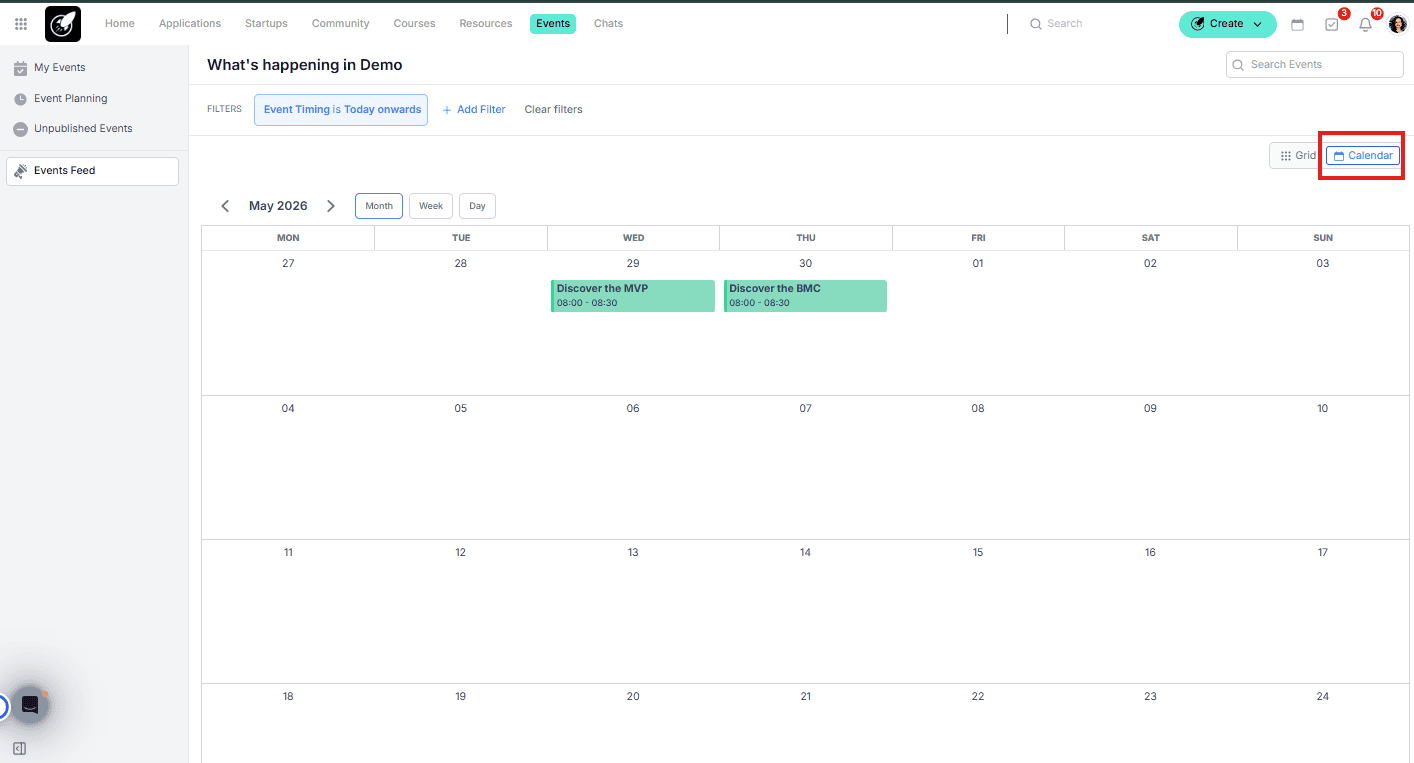Open the apps grid launcher icon
1414x763 pixels.
pos(21,24)
